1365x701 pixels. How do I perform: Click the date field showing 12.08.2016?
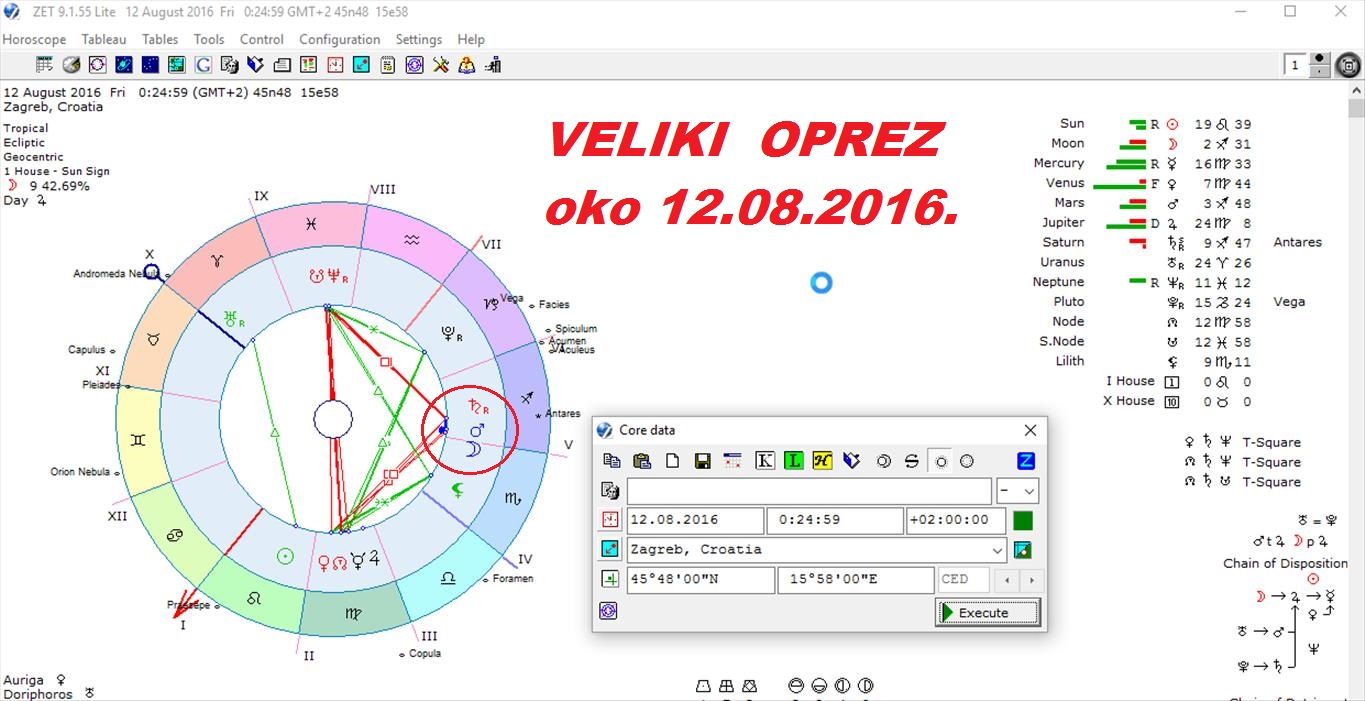click(694, 520)
